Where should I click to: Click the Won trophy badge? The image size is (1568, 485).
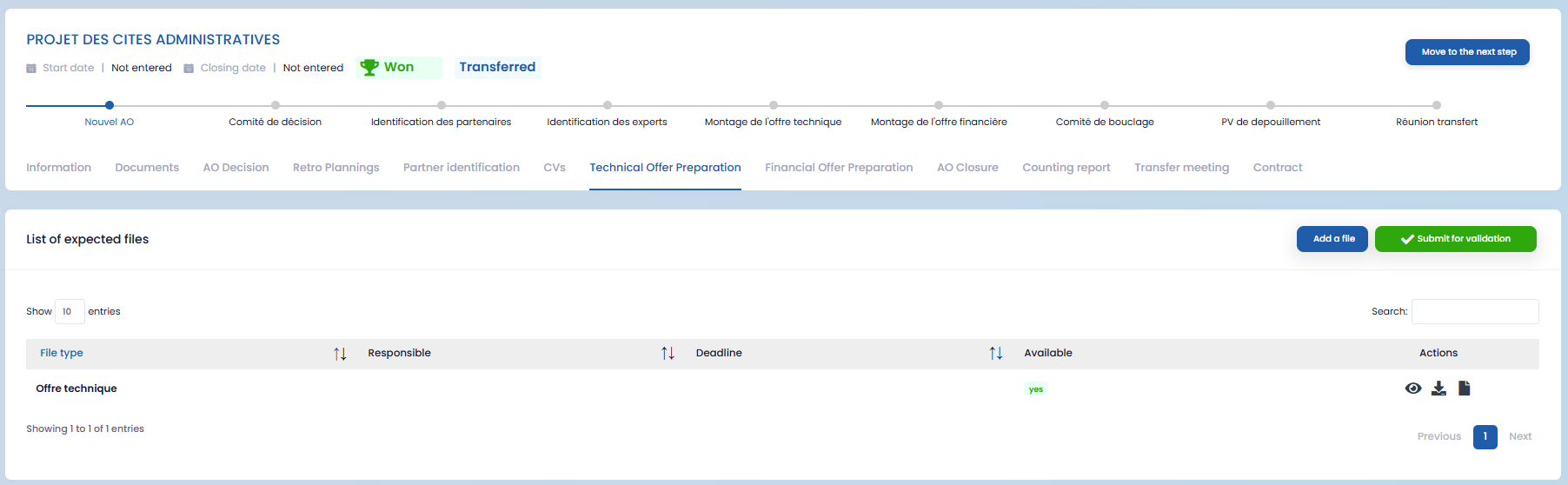coord(399,67)
